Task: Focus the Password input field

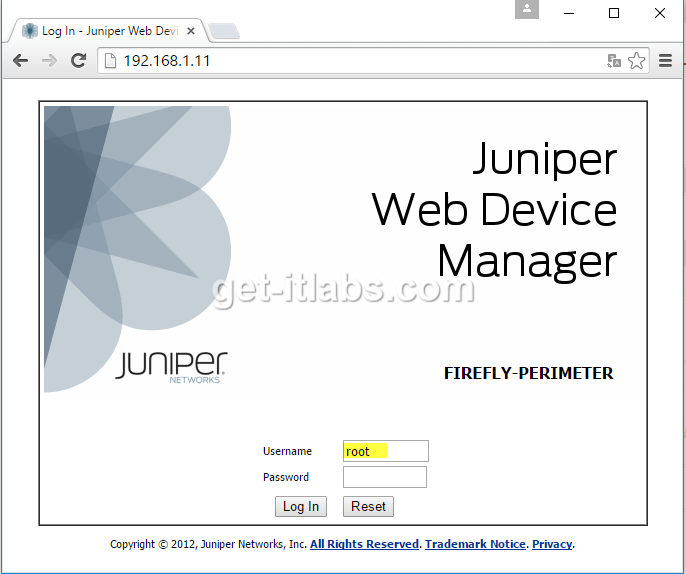Action: point(385,477)
